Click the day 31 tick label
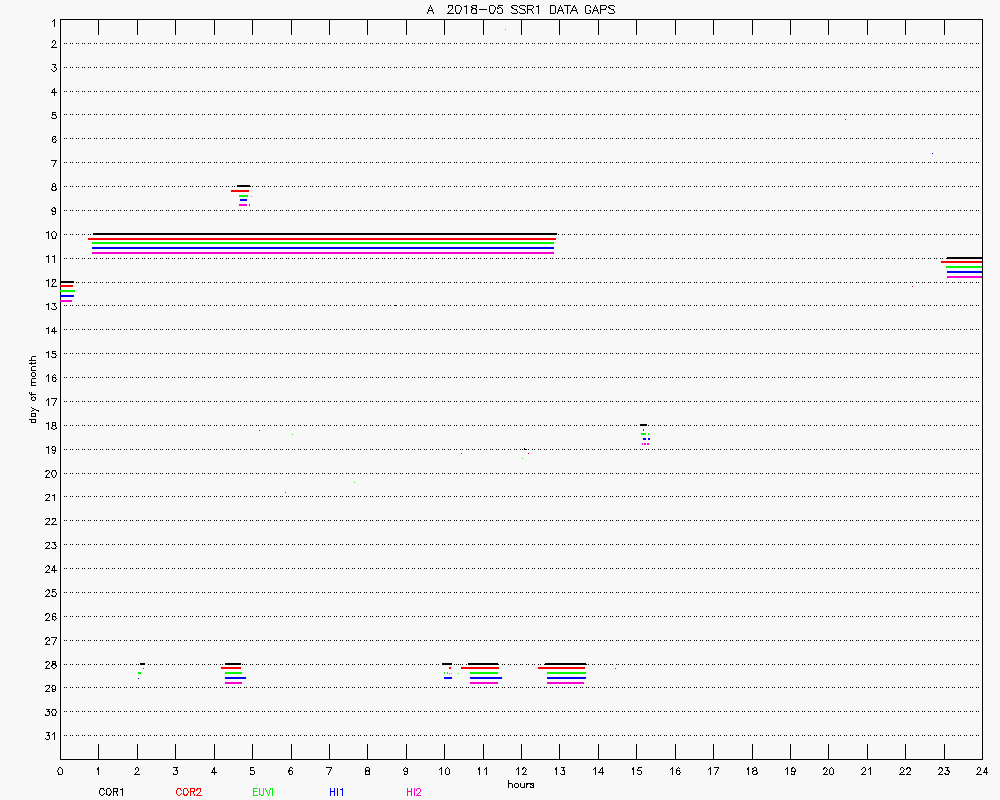Viewport: 1000px width, 800px height. point(48,735)
